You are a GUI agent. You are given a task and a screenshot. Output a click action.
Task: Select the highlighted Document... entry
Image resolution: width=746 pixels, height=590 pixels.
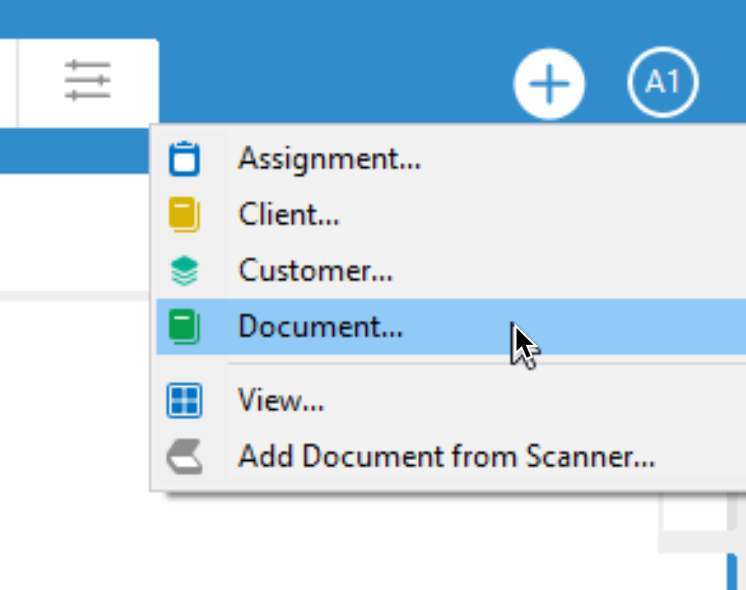tap(451, 327)
